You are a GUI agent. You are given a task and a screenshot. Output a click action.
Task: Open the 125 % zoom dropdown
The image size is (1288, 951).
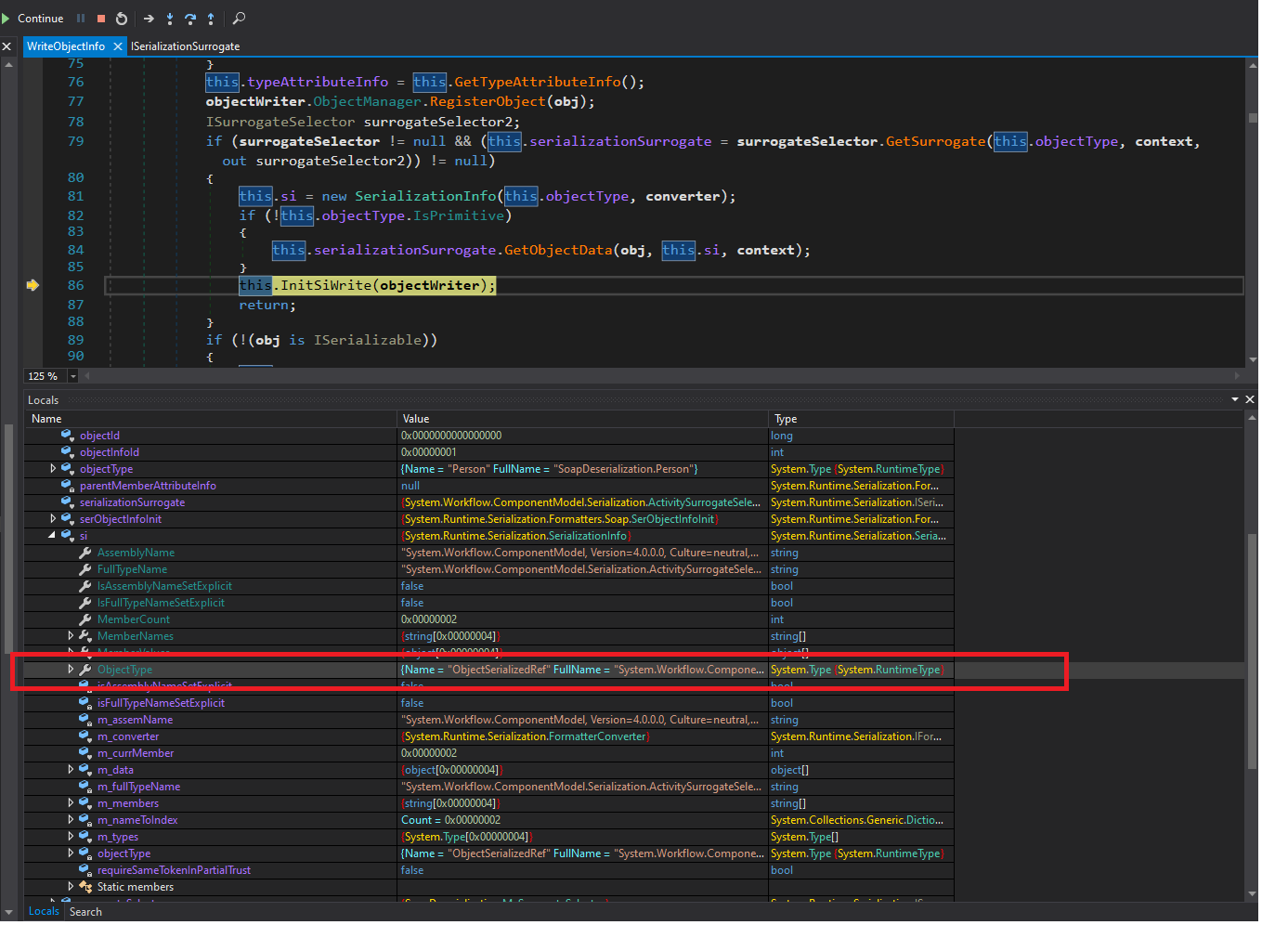coord(72,376)
